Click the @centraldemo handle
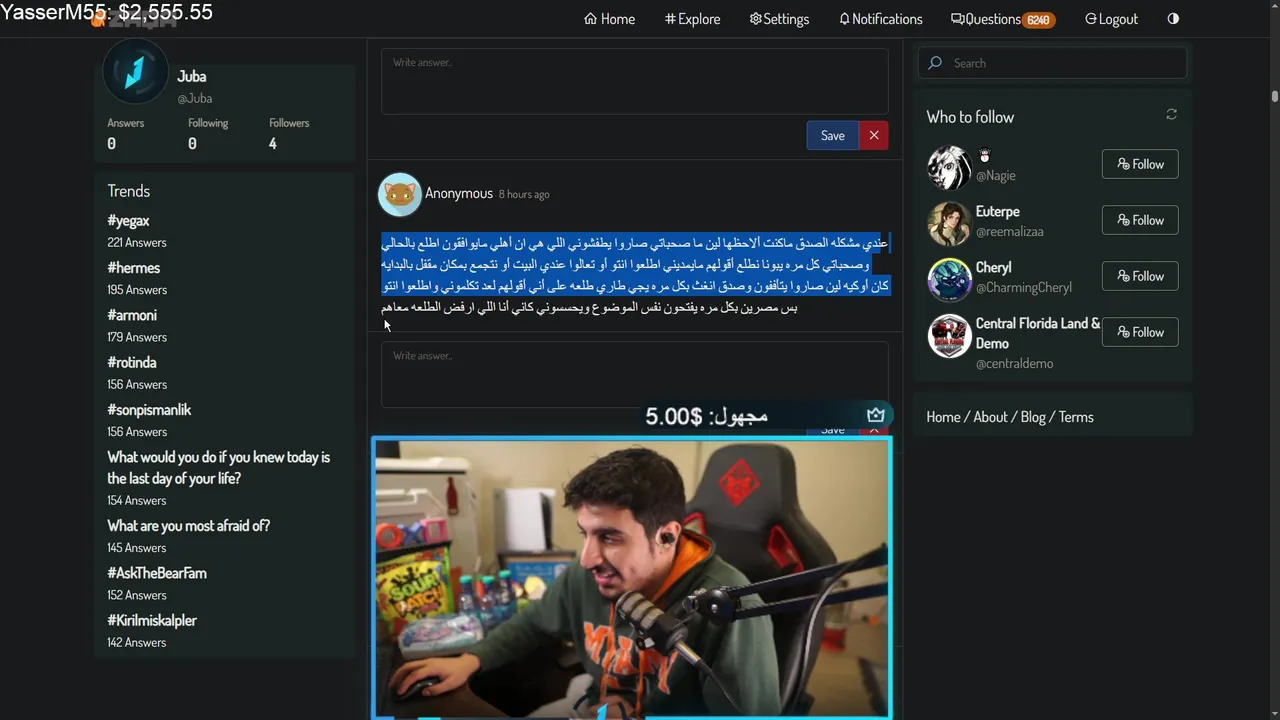The width and height of the screenshot is (1280, 720). point(1014,364)
